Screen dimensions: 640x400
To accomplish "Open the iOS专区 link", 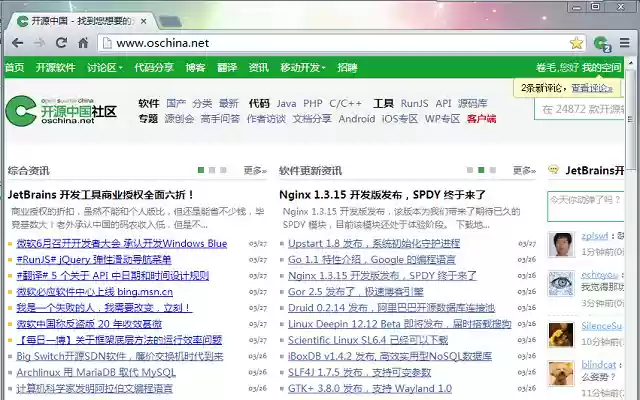I will (400, 119).
